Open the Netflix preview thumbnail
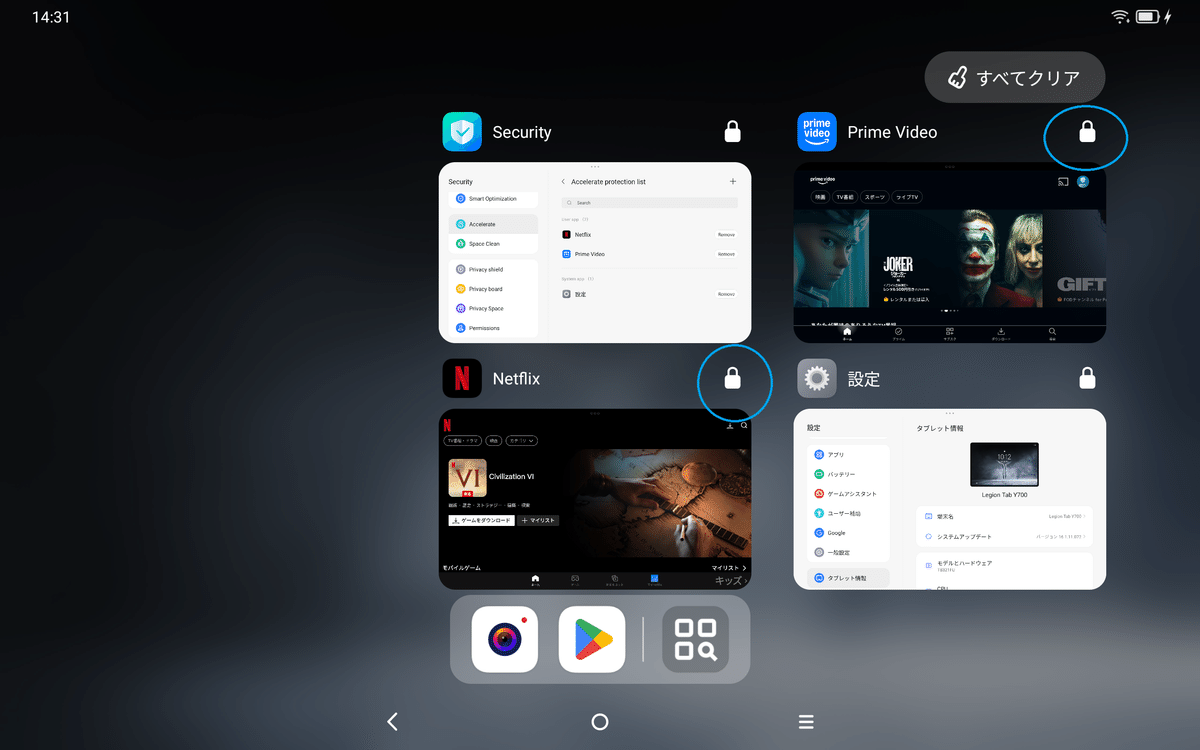The height and width of the screenshot is (750, 1200). coord(595,500)
